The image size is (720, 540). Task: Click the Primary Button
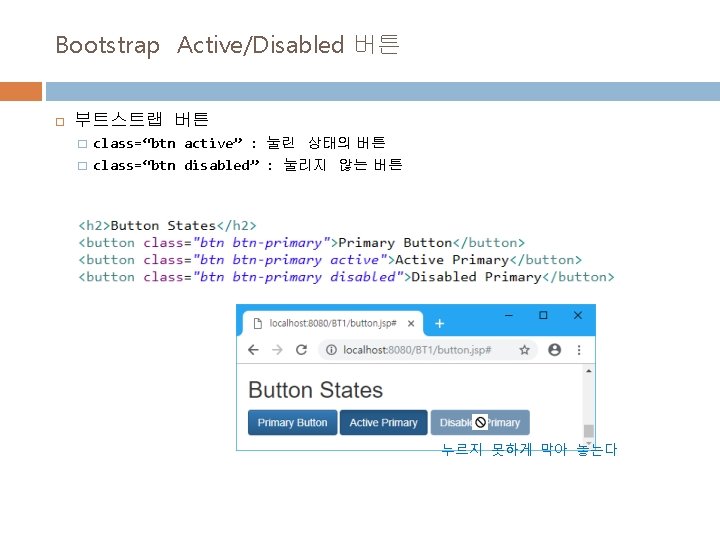click(x=292, y=422)
